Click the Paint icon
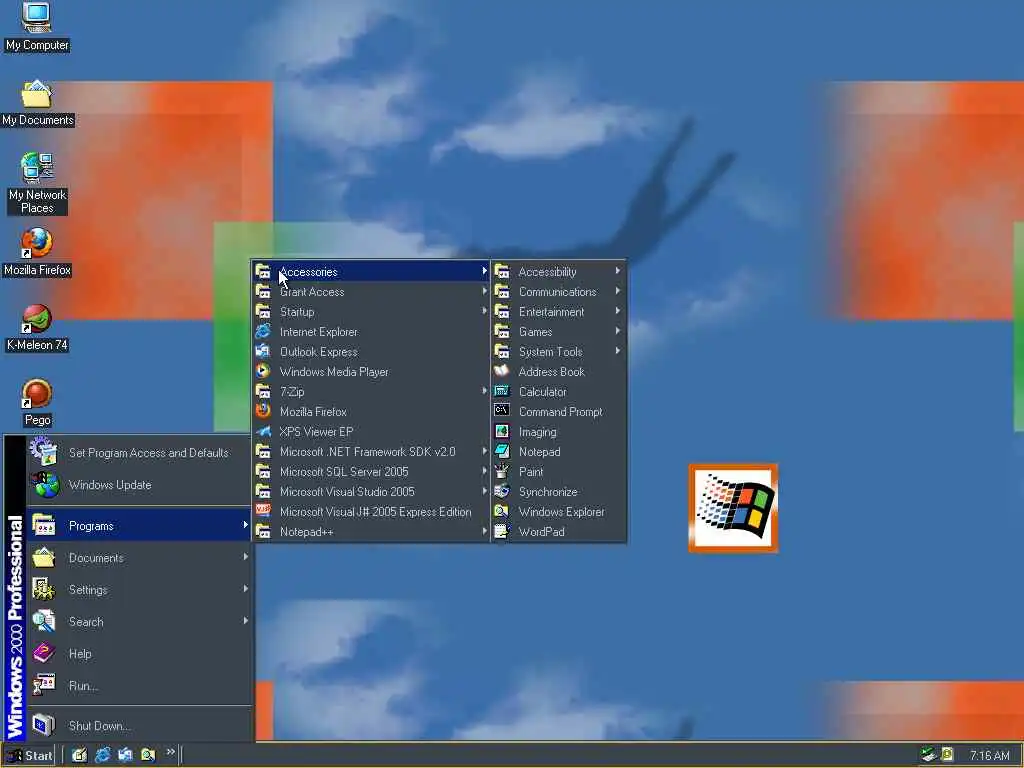The image size is (1024, 768). click(x=502, y=471)
